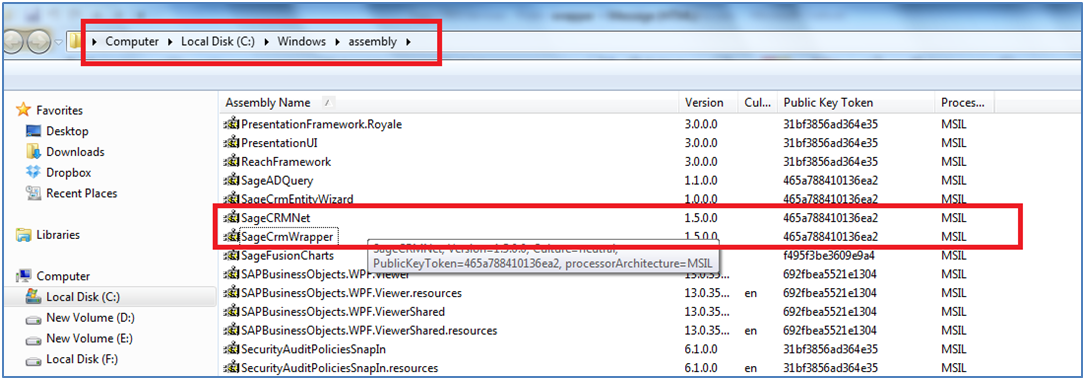This screenshot has width=1085, height=380.
Task: Click the folder icon in address bar
Action: 75,42
